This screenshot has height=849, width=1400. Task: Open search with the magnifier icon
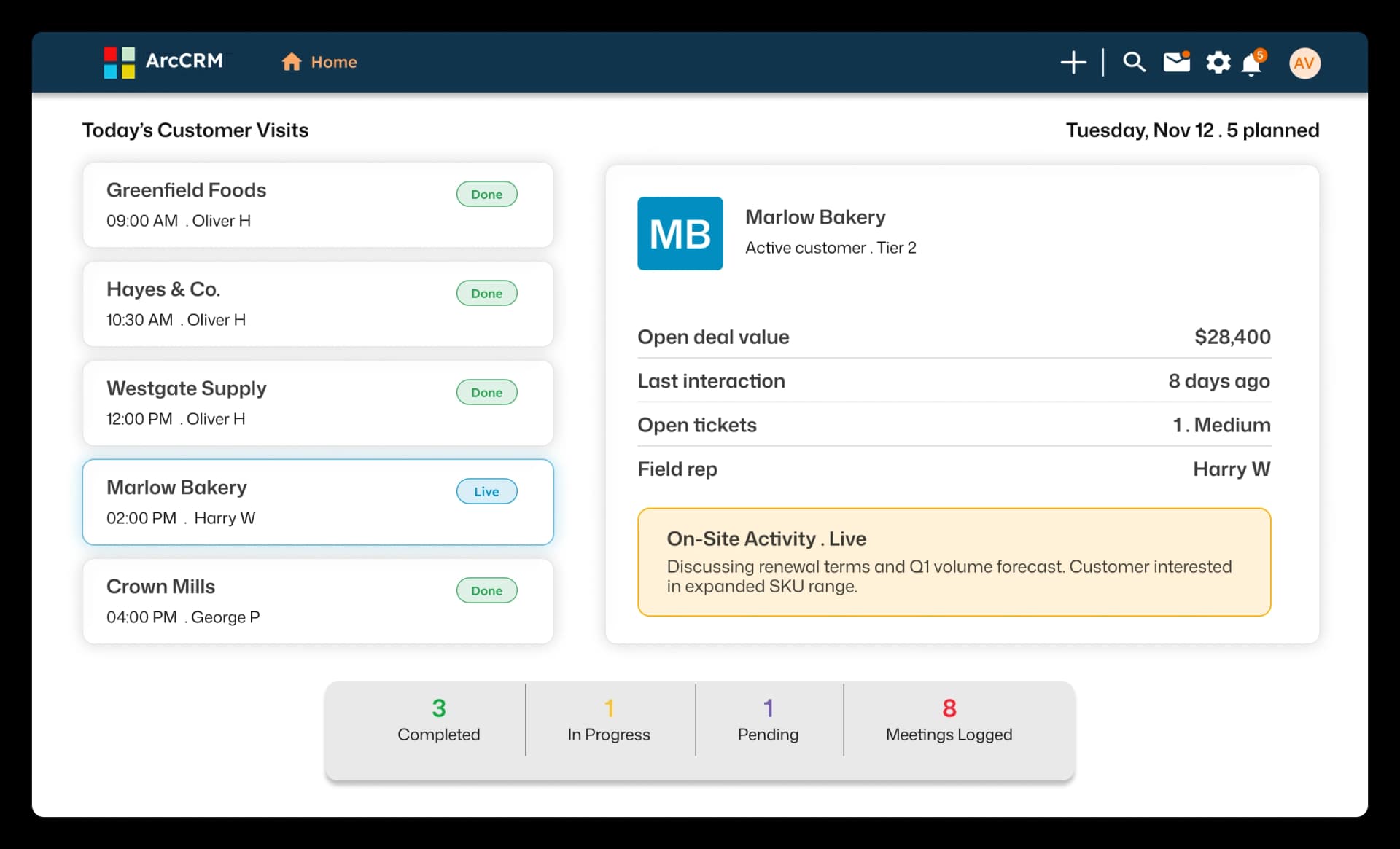[1134, 62]
